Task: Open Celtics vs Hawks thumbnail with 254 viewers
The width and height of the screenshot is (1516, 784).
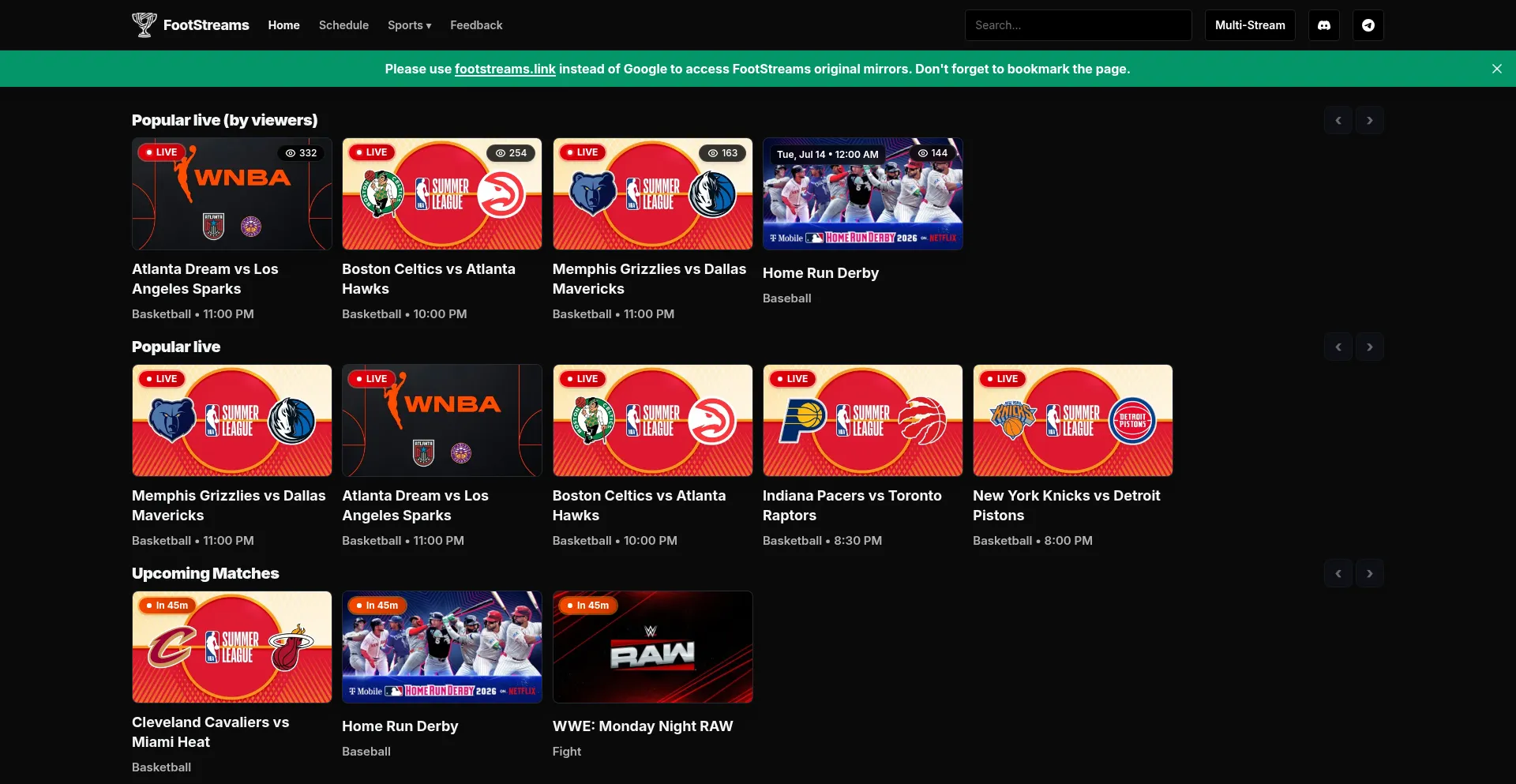Action: point(442,194)
